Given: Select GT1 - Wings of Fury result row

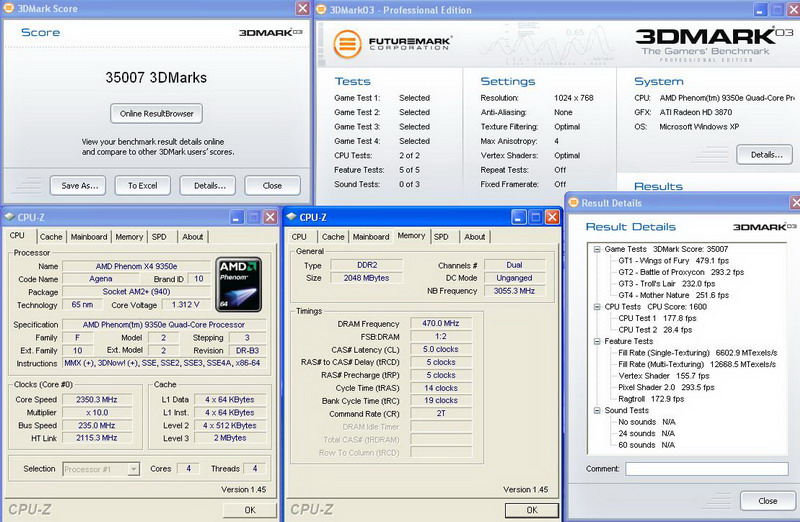Looking at the screenshot, I should pos(673,261).
